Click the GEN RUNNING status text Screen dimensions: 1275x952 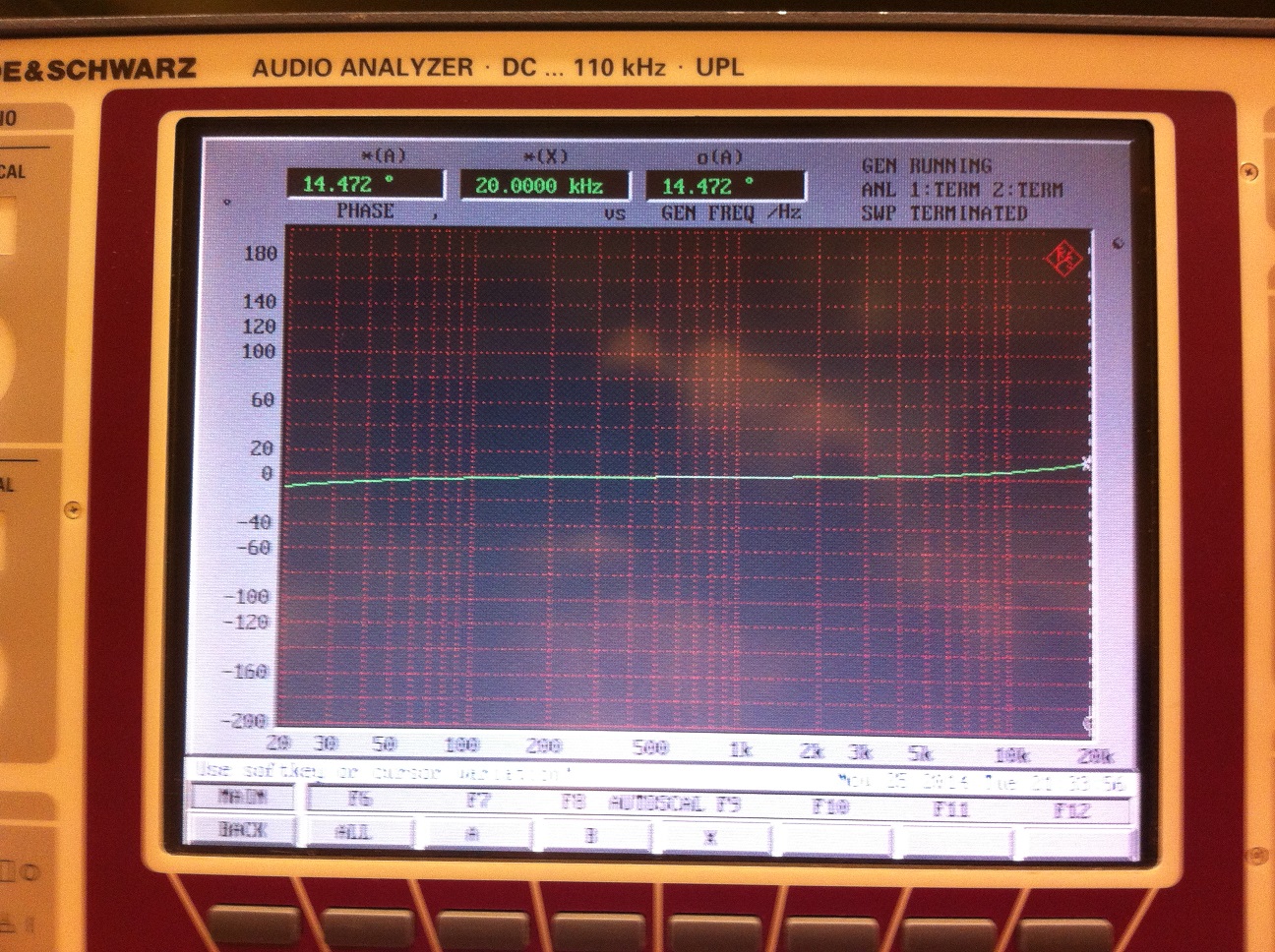926,165
